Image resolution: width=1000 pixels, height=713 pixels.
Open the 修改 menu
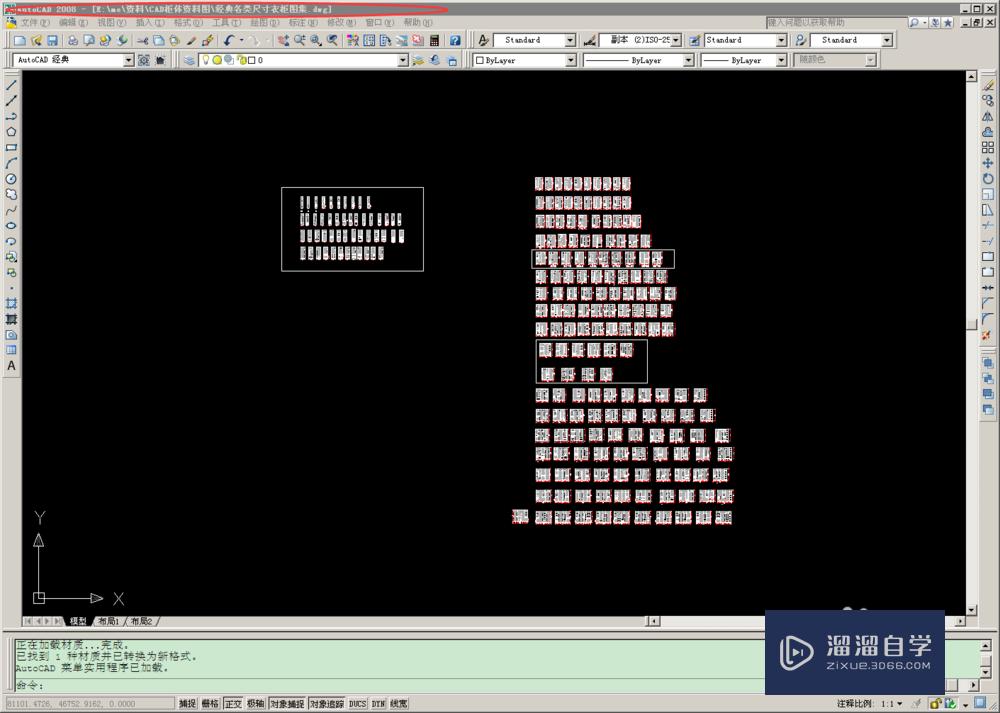point(341,22)
